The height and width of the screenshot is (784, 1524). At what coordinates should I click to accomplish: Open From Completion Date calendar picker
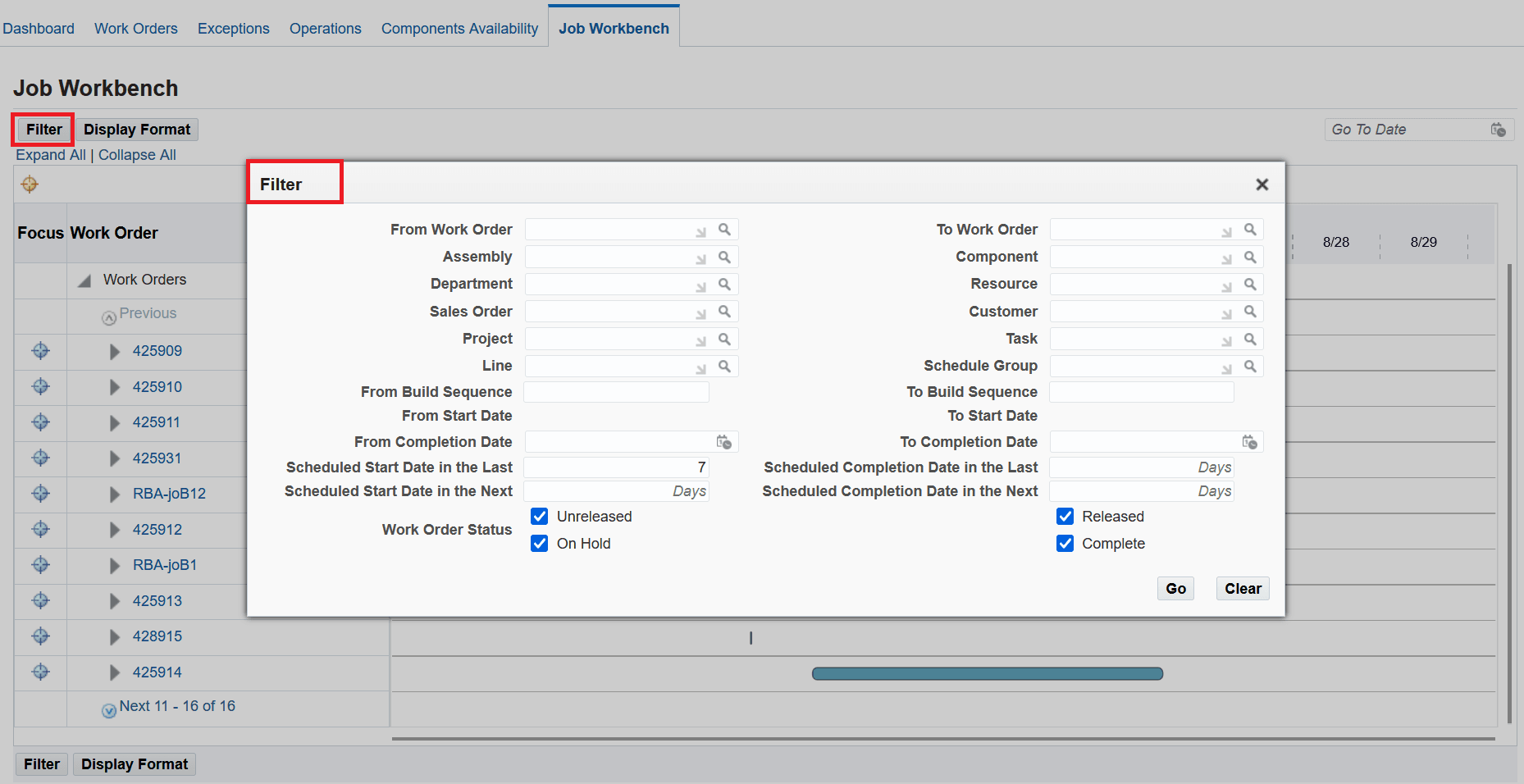pos(725,442)
